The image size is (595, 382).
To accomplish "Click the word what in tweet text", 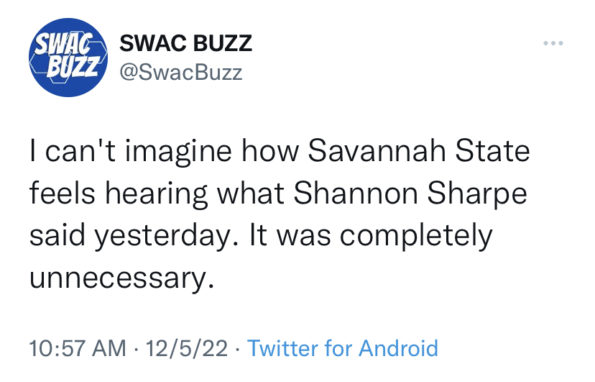I will (x=250, y=193).
